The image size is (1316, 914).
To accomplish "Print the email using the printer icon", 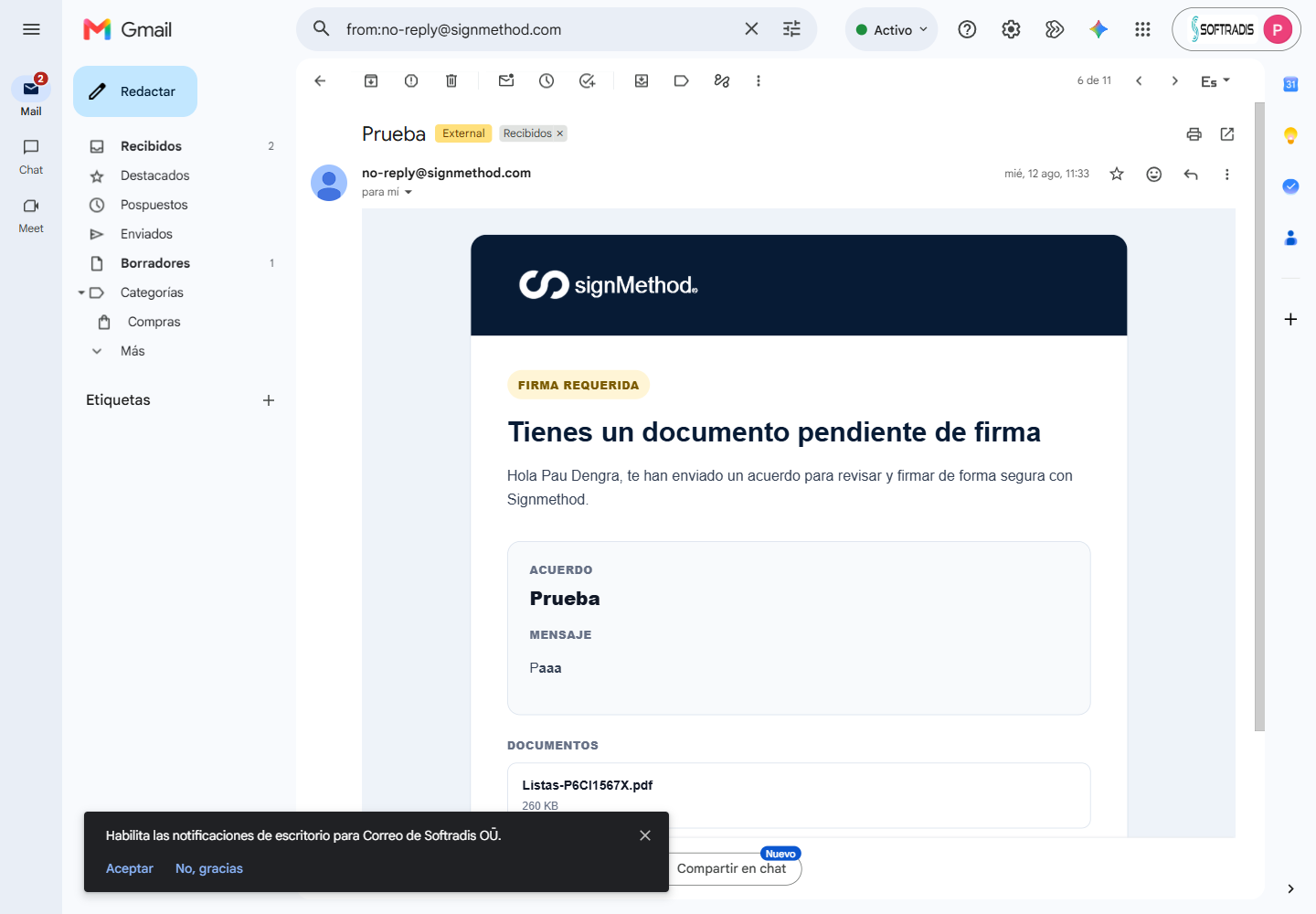I will (x=1194, y=134).
